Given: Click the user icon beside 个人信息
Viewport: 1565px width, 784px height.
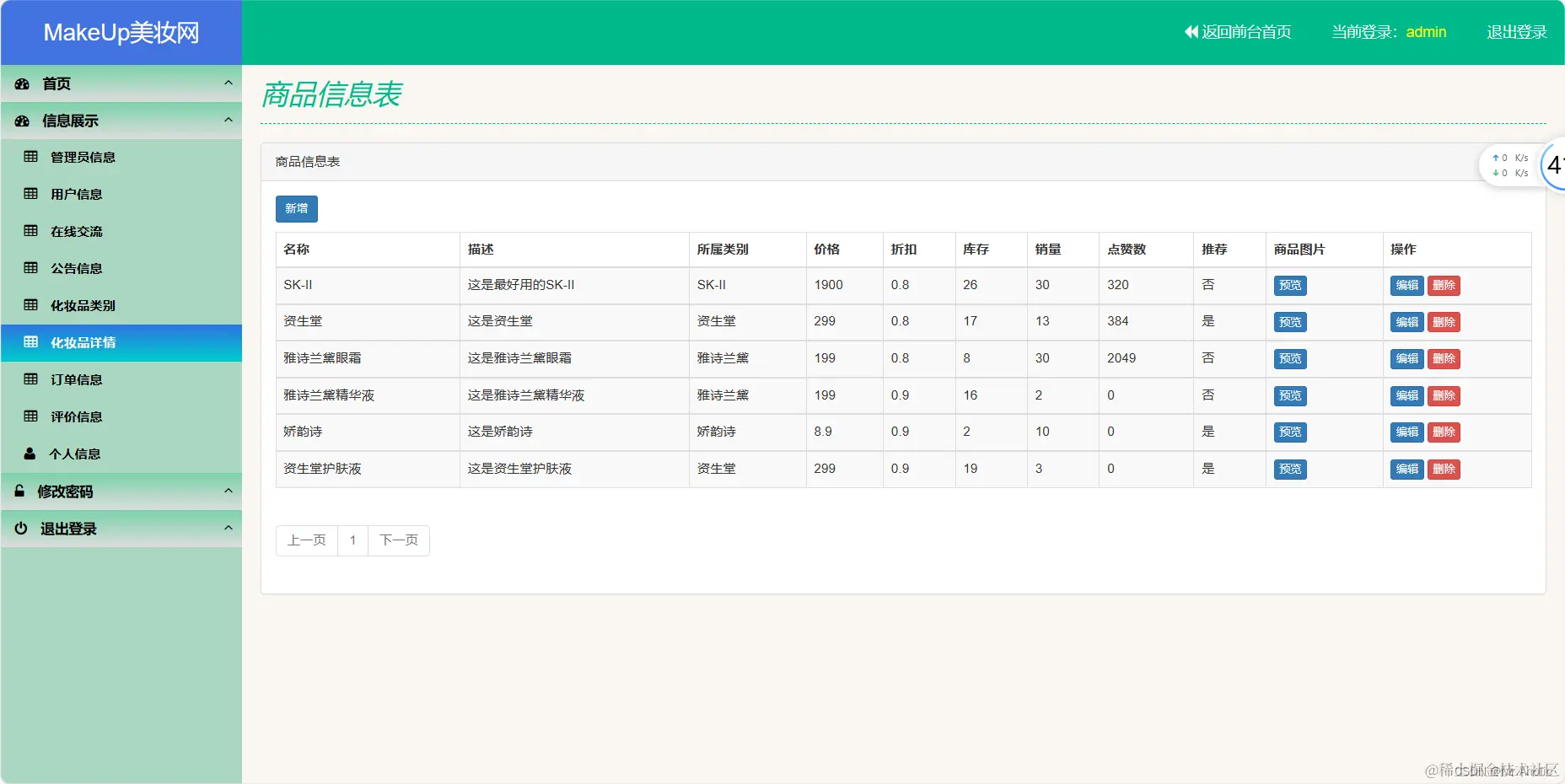Looking at the screenshot, I should point(30,454).
